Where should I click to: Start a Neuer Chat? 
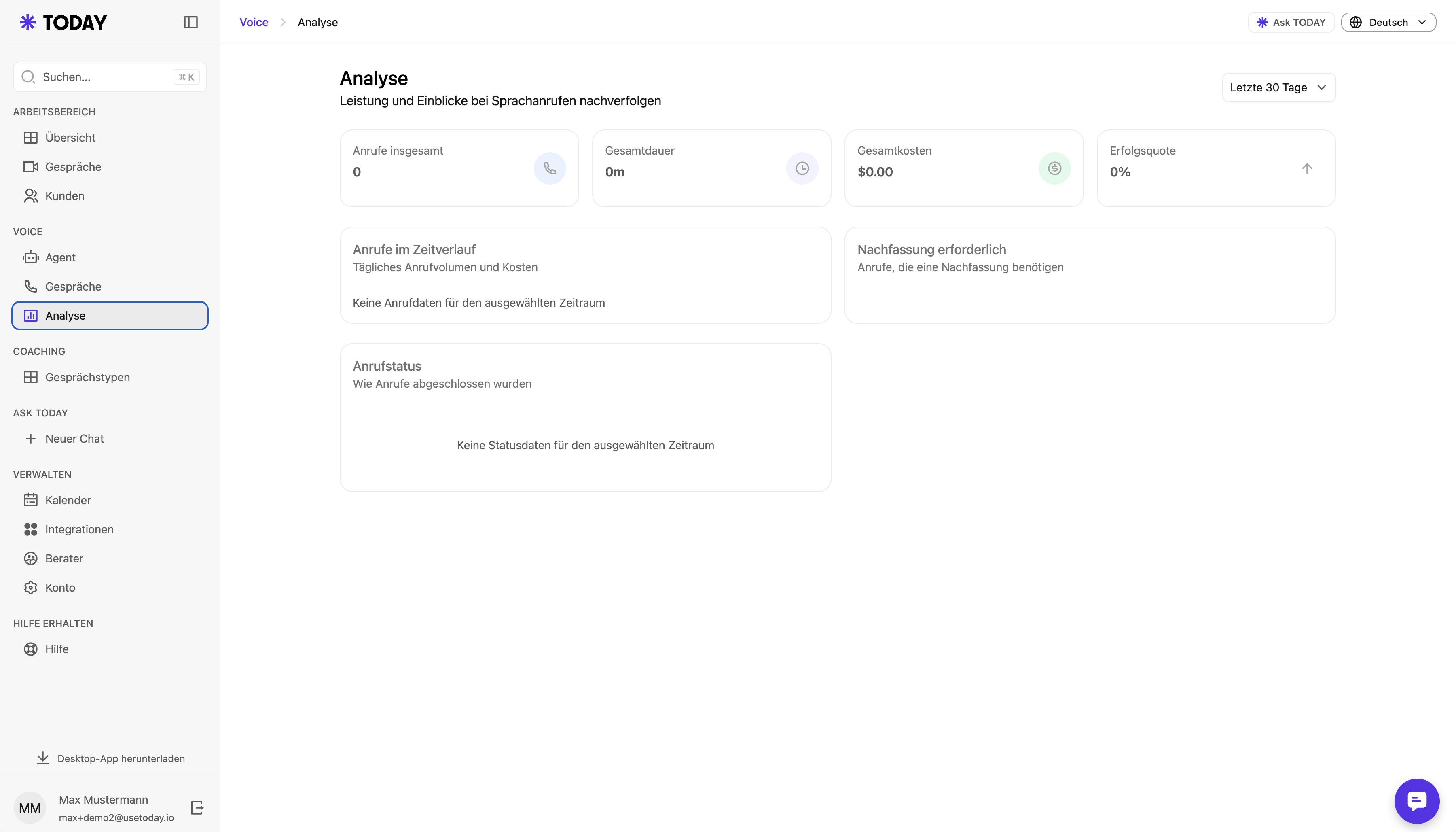[110, 439]
